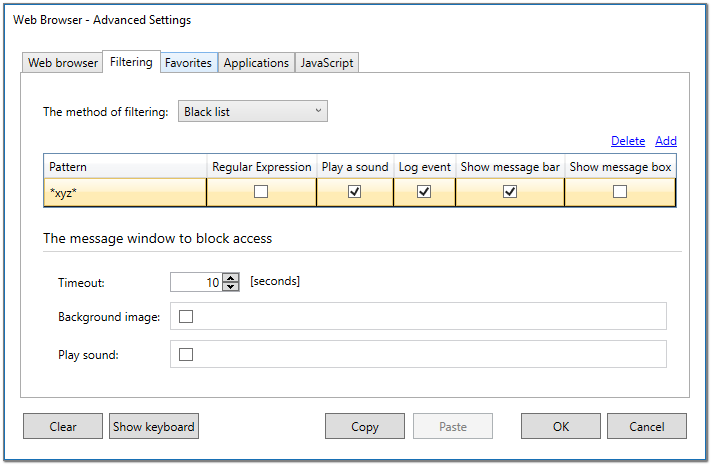Tick the Background image checkbox

(185, 317)
